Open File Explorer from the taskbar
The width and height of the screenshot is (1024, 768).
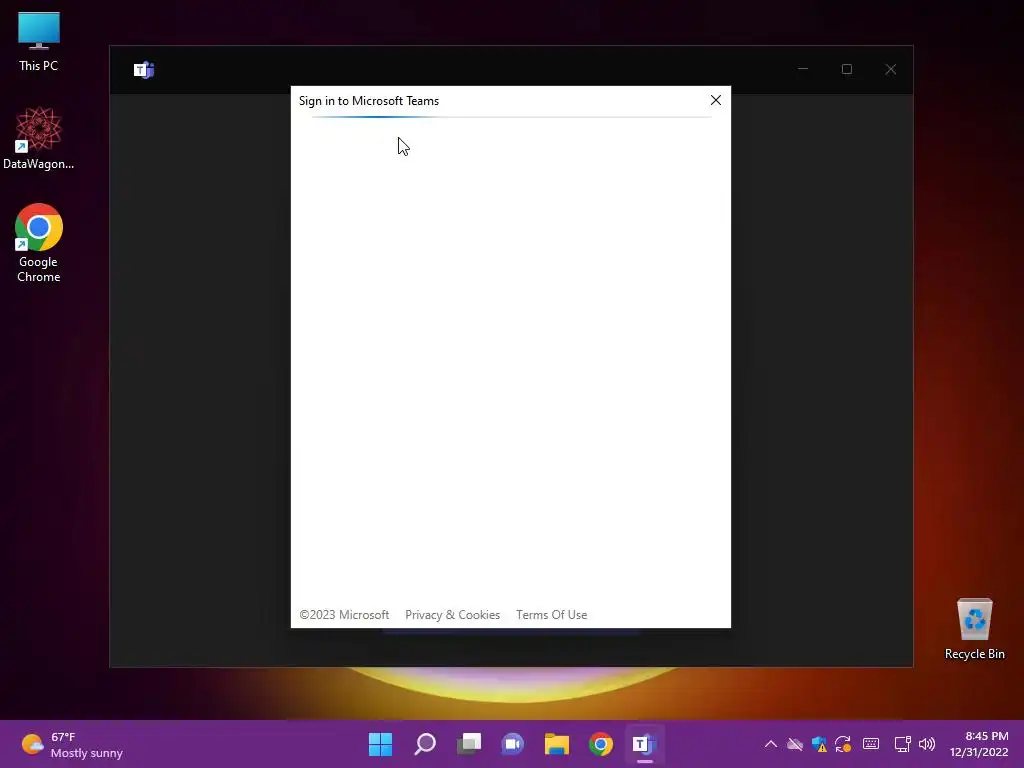pos(557,744)
